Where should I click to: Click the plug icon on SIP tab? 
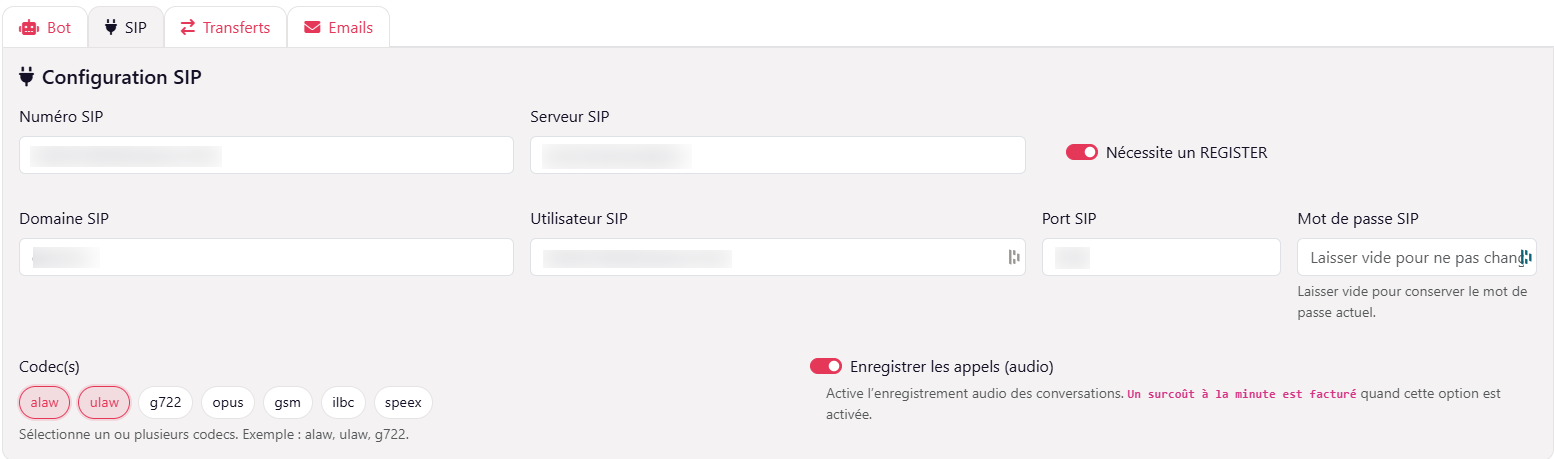tap(111, 28)
